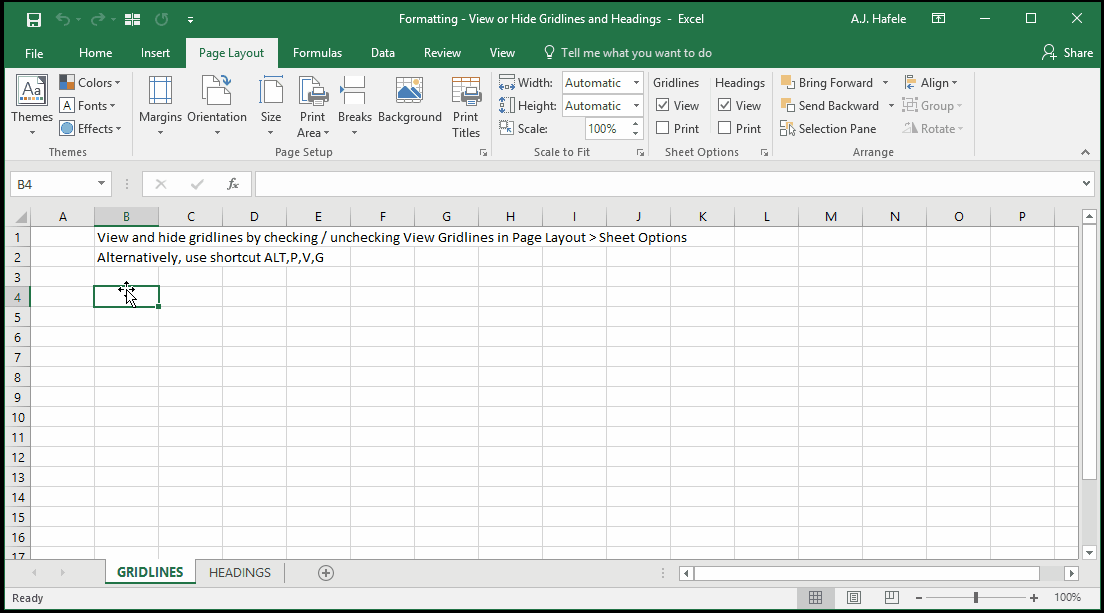This screenshot has height=613, width=1104.
Task: Check Headings Print checkbox
Action: tap(724, 128)
